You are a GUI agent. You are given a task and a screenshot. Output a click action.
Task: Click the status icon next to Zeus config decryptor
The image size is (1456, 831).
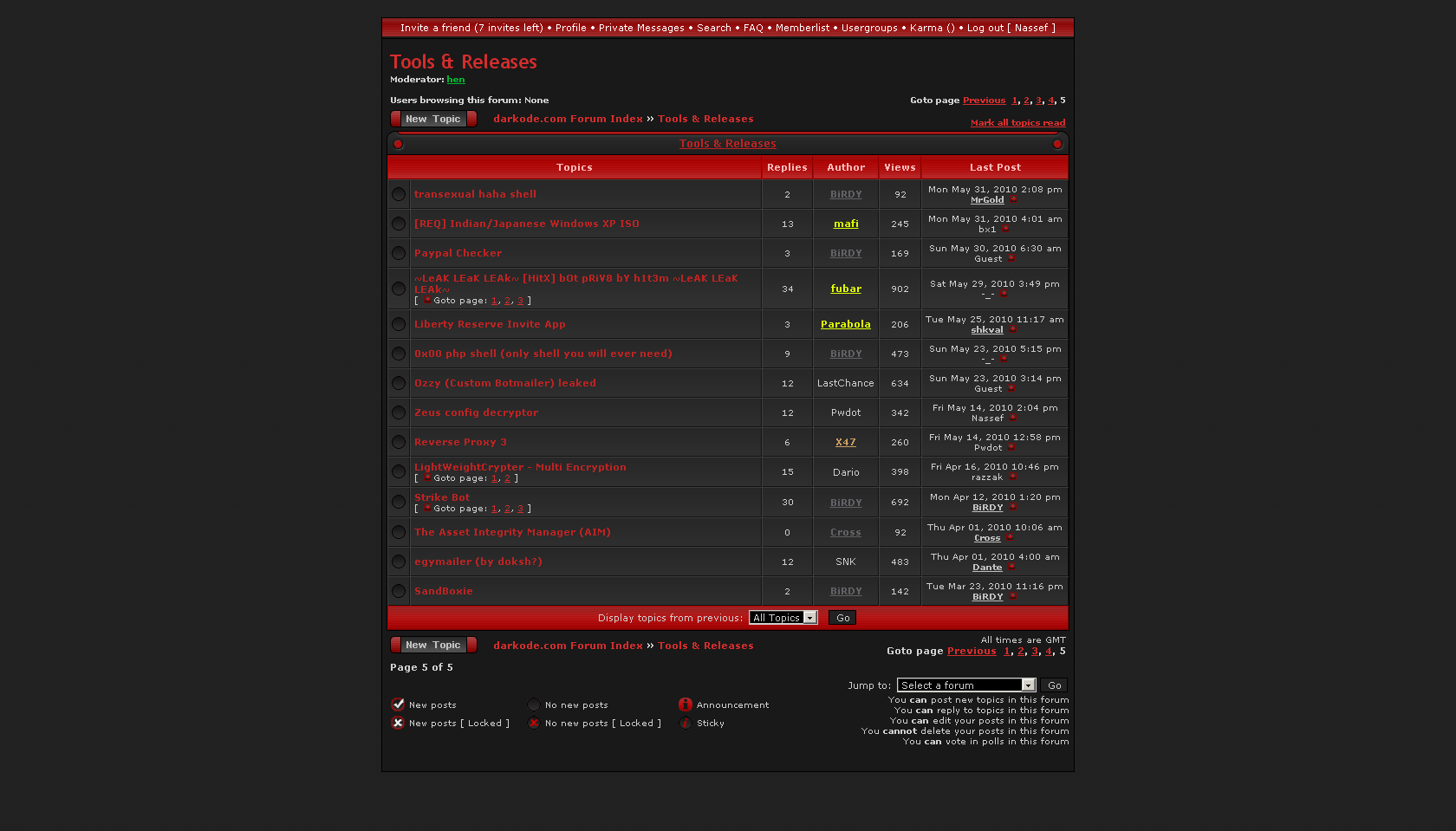tap(399, 412)
